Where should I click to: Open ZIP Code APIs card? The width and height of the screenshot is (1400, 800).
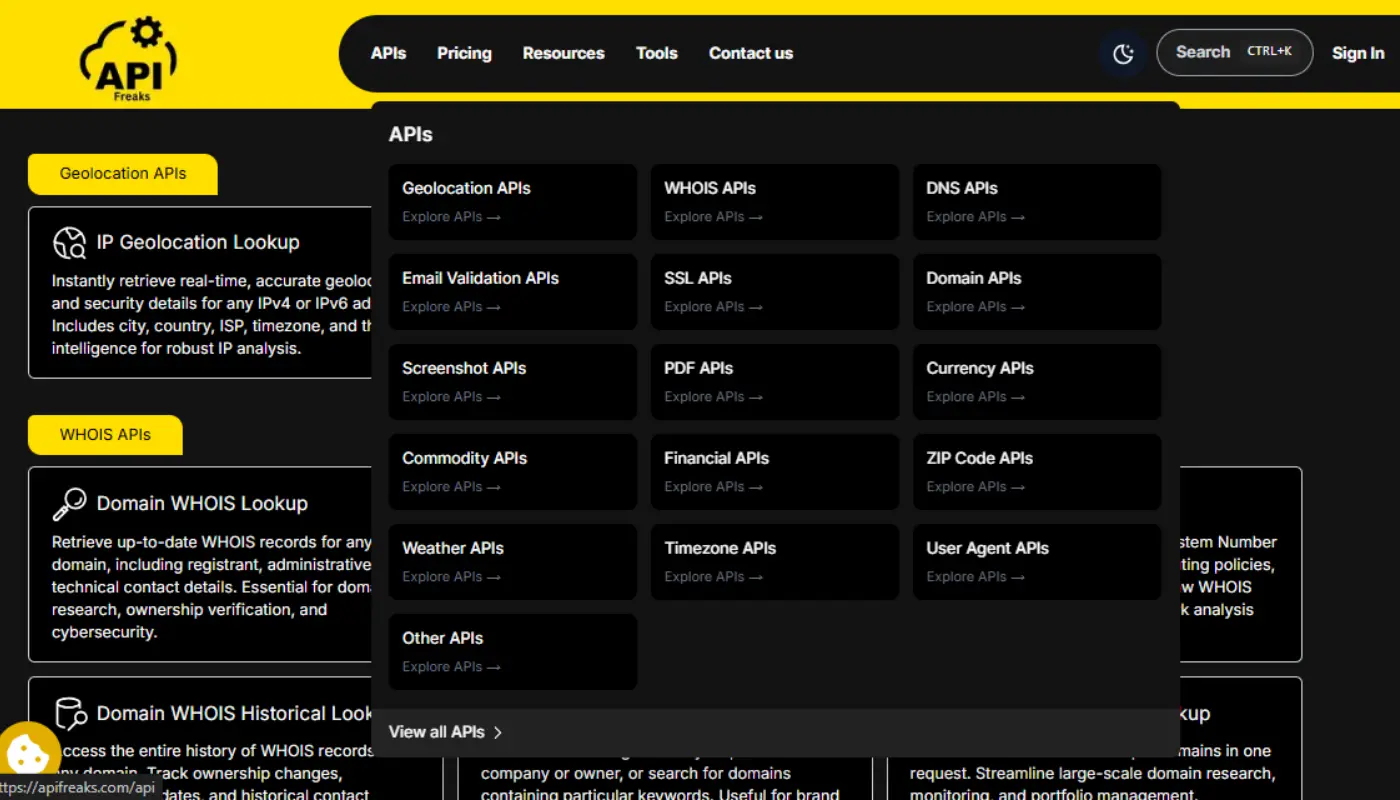coord(1037,472)
